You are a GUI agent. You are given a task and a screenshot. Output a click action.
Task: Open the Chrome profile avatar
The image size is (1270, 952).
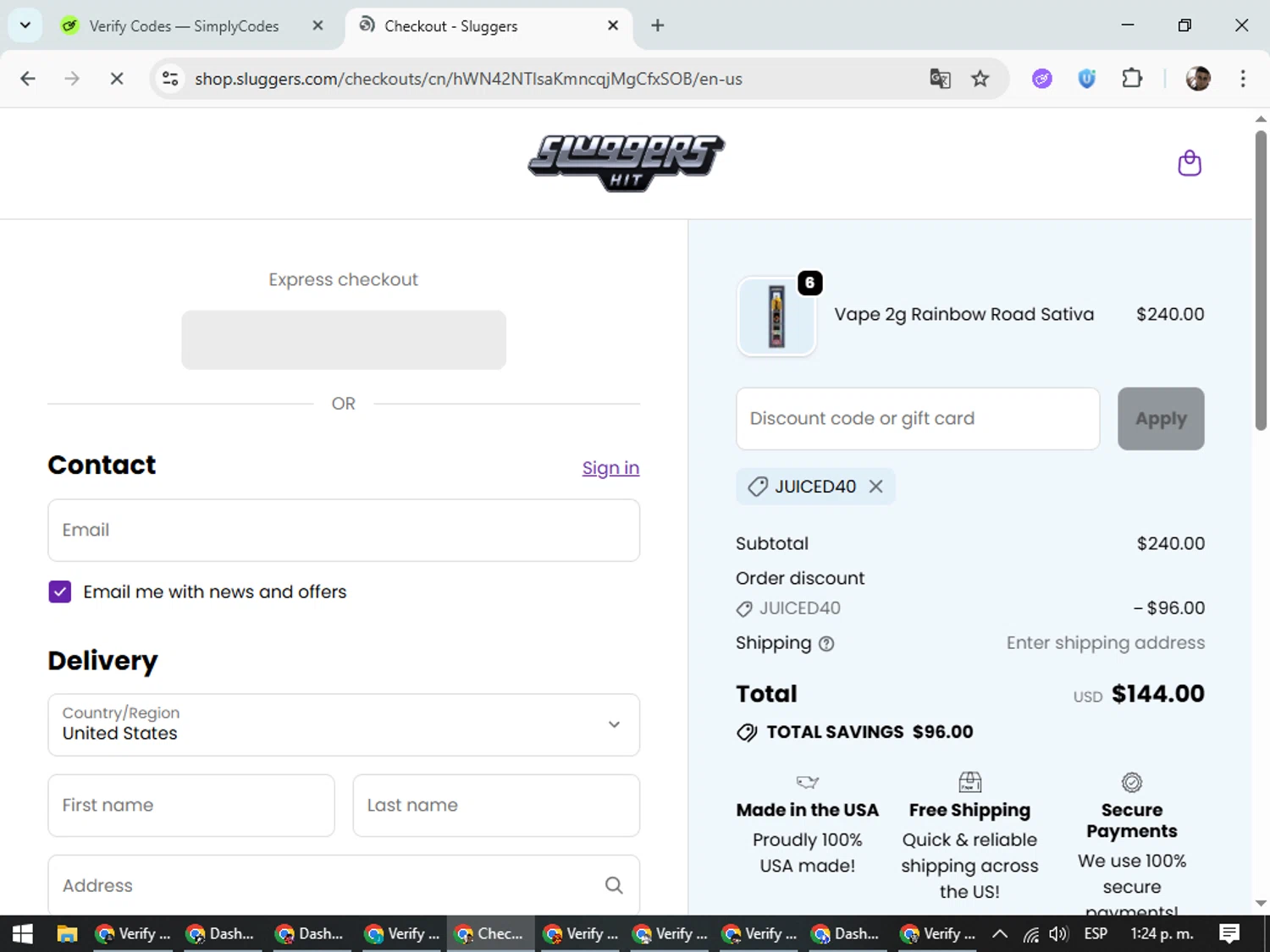click(1198, 79)
